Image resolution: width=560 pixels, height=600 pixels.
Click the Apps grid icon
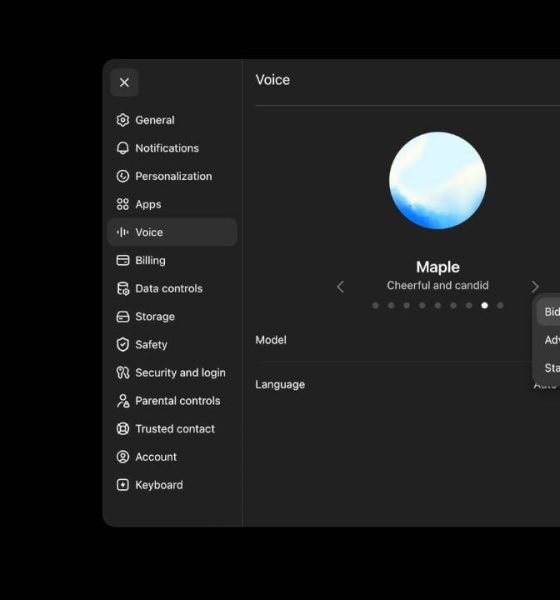click(122, 204)
